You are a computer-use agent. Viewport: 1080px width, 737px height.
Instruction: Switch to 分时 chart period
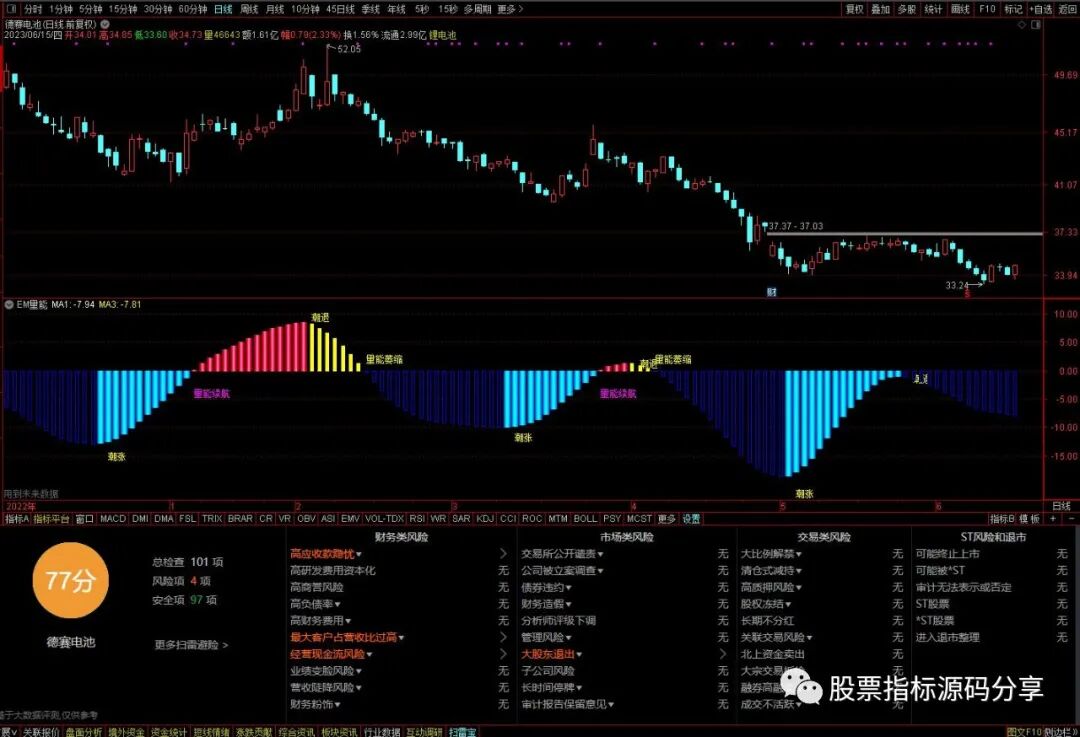[x=33, y=9]
